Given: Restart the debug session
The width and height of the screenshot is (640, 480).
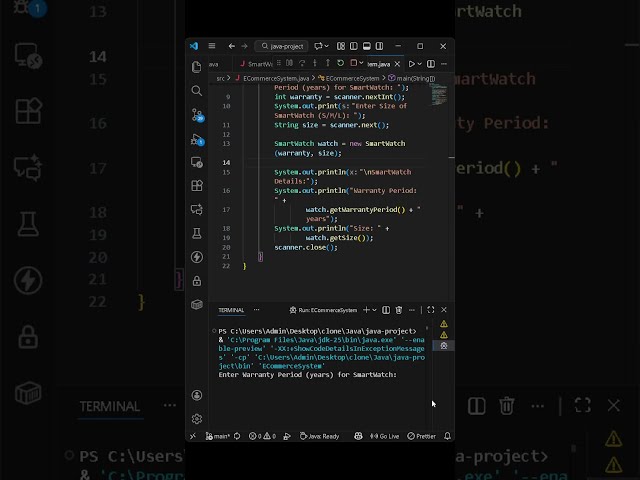Looking at the screenshot, I should [x=340, y=63].
